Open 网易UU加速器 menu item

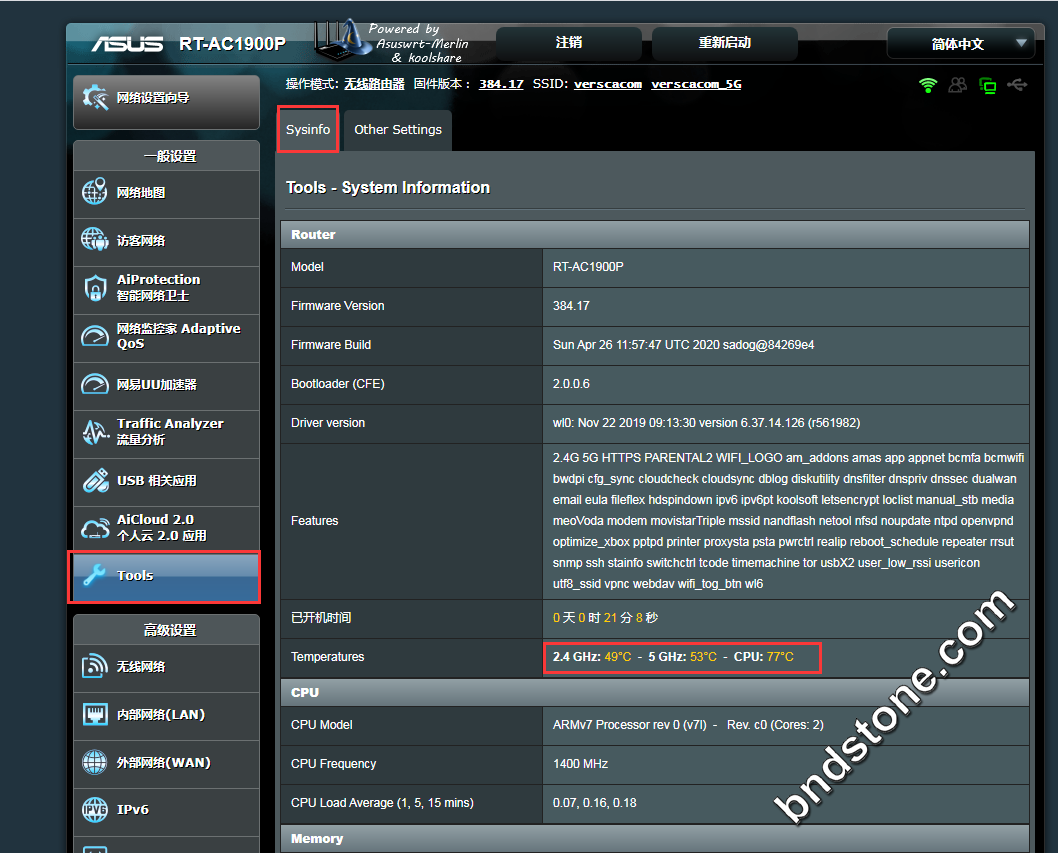coord(166,385)
